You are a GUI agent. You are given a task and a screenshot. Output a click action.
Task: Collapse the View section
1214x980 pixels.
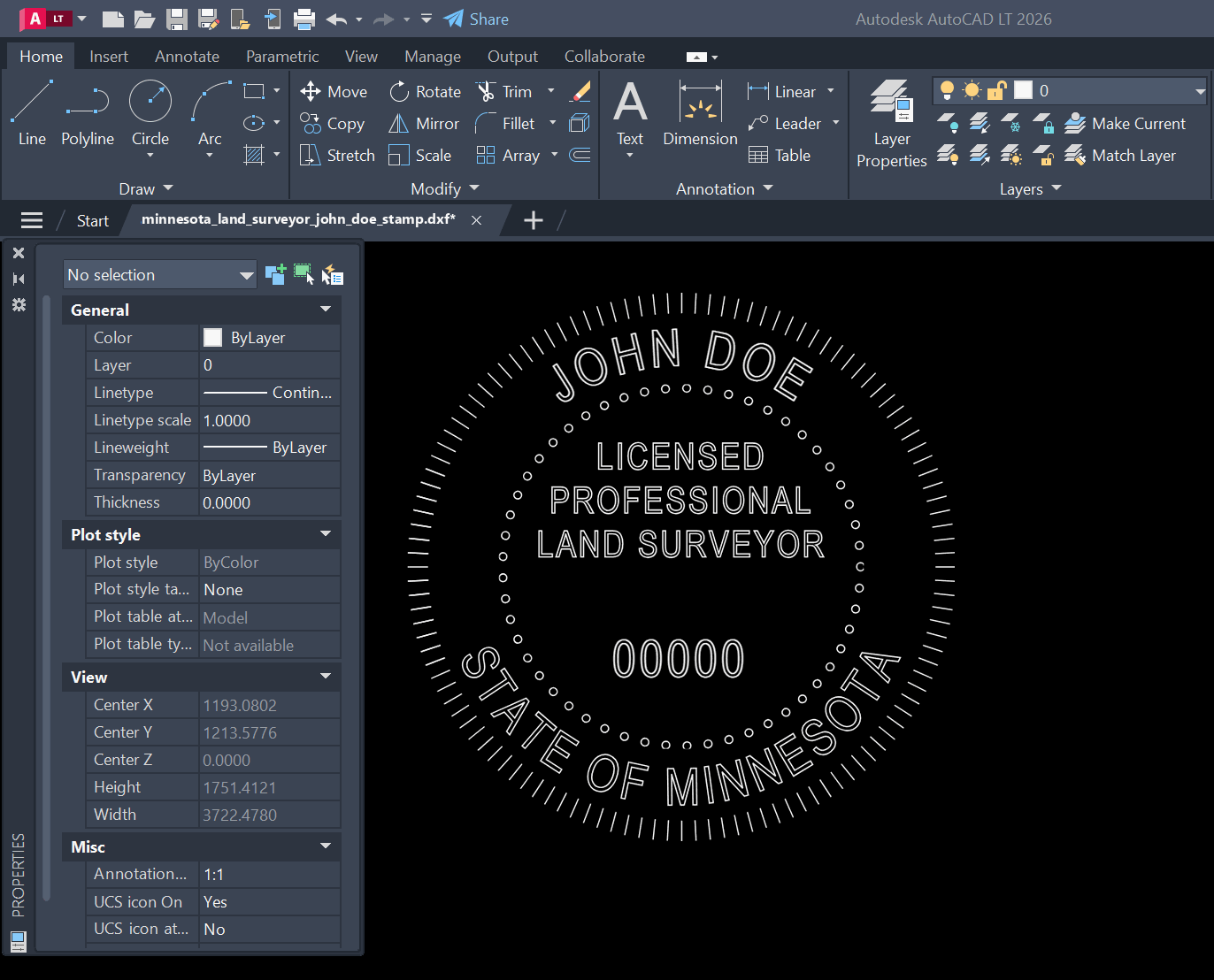(x=326, y=677)
